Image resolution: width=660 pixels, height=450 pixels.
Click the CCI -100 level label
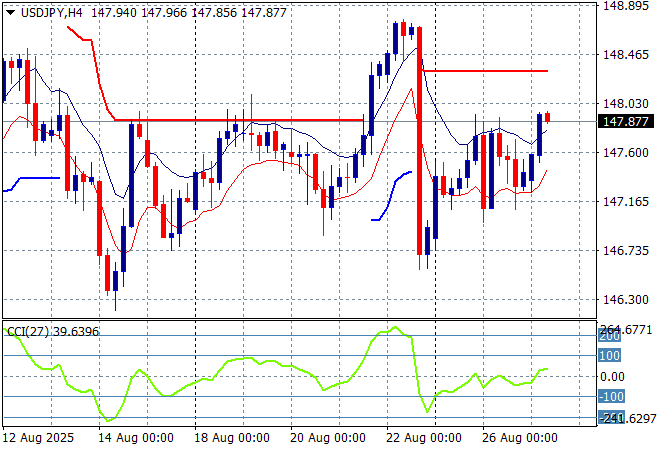(x=612, y=397)
